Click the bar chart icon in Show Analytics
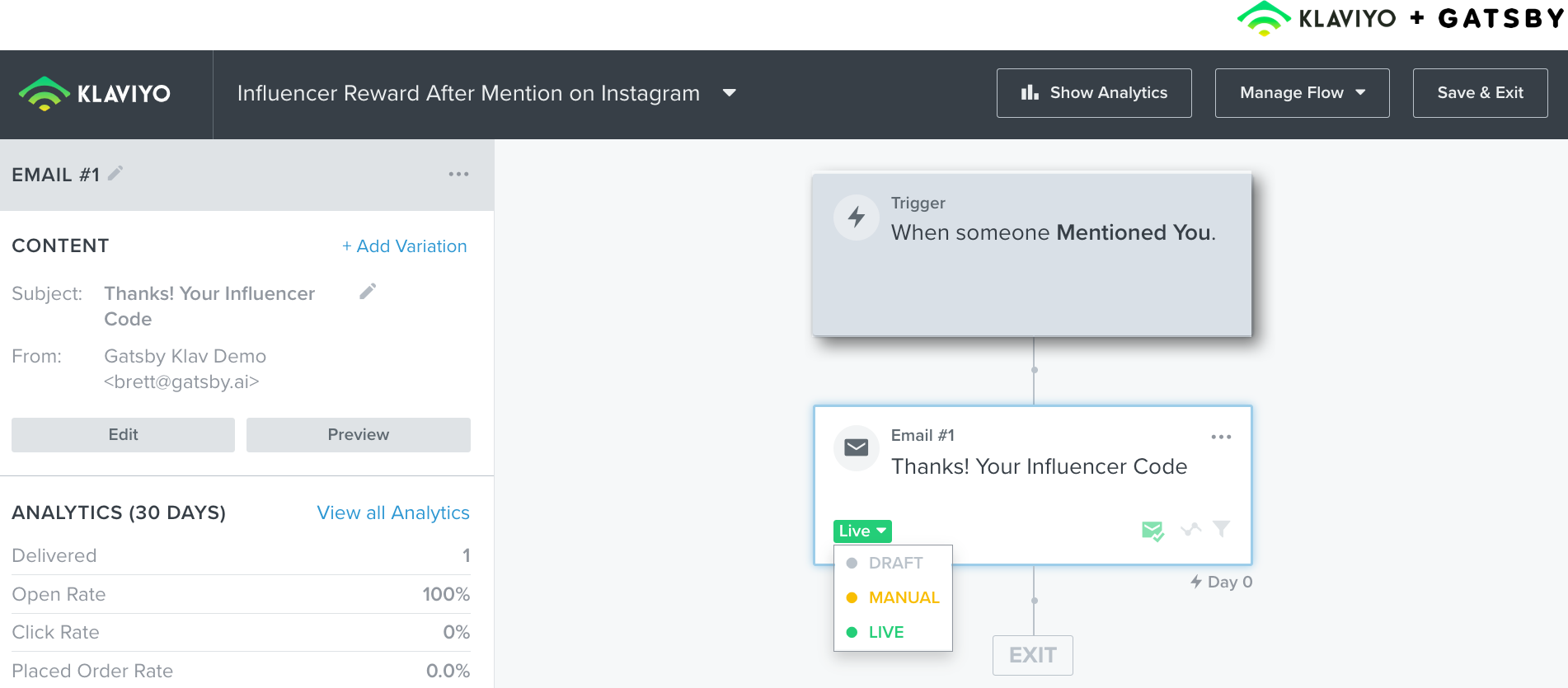The height and width of the screenshot is (688, 1568). 1030,92
